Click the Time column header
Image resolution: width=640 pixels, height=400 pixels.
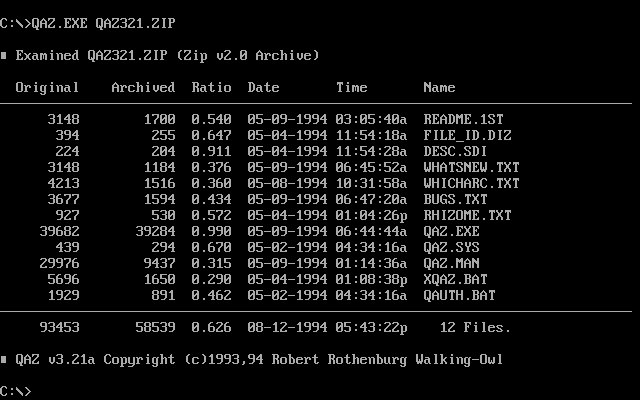pos(351,87)
